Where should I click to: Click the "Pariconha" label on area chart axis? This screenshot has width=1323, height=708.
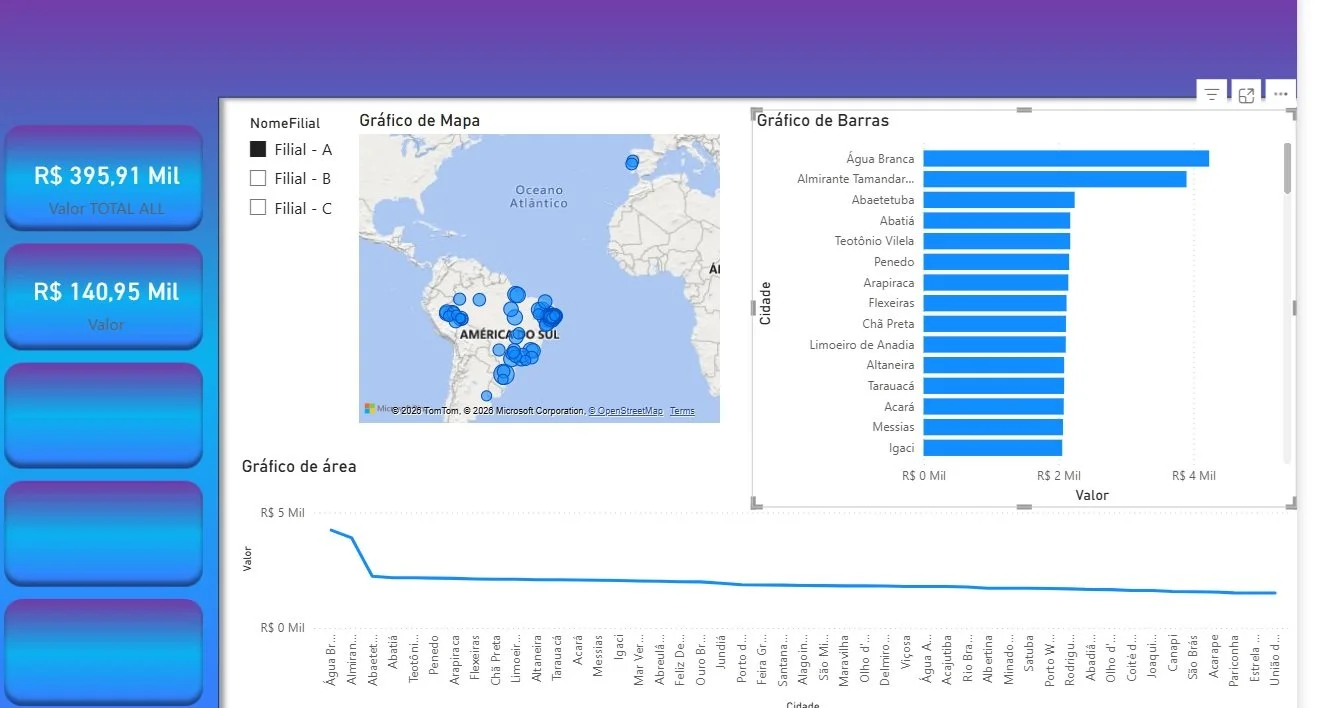pyautogui.click(x=1234, y=658)
